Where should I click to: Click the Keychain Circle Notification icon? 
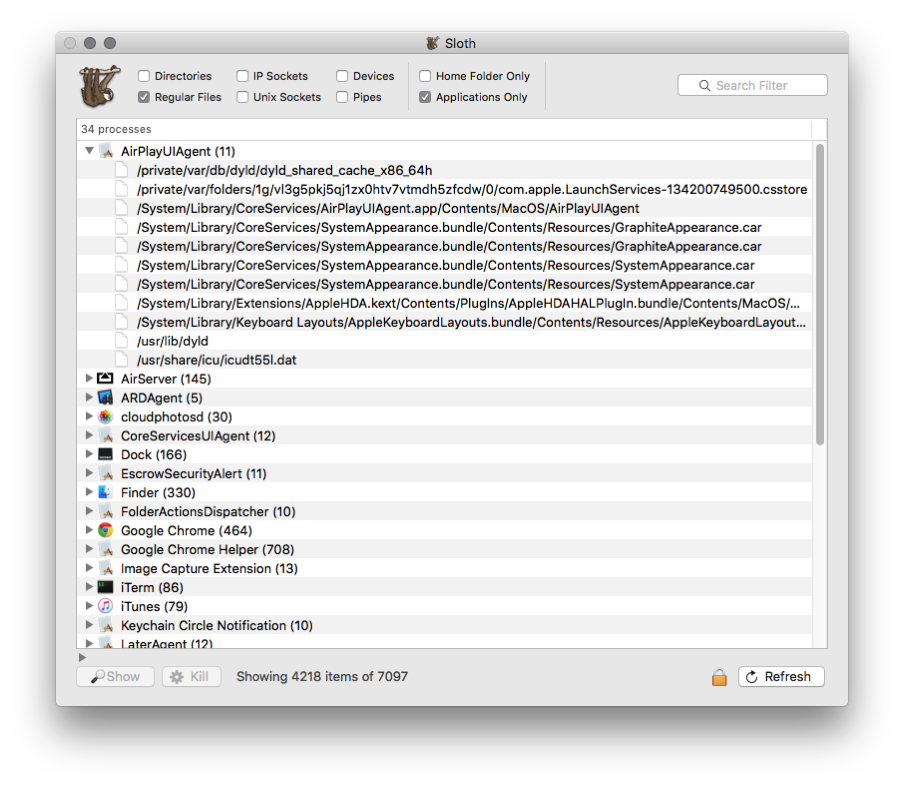pyautogui.click(x=106, y=625)
